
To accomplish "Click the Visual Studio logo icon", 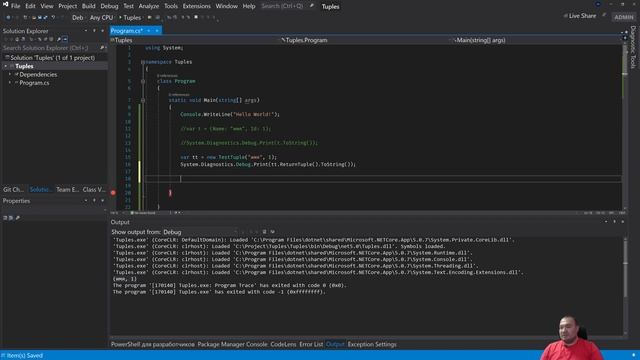I will 5,5.
